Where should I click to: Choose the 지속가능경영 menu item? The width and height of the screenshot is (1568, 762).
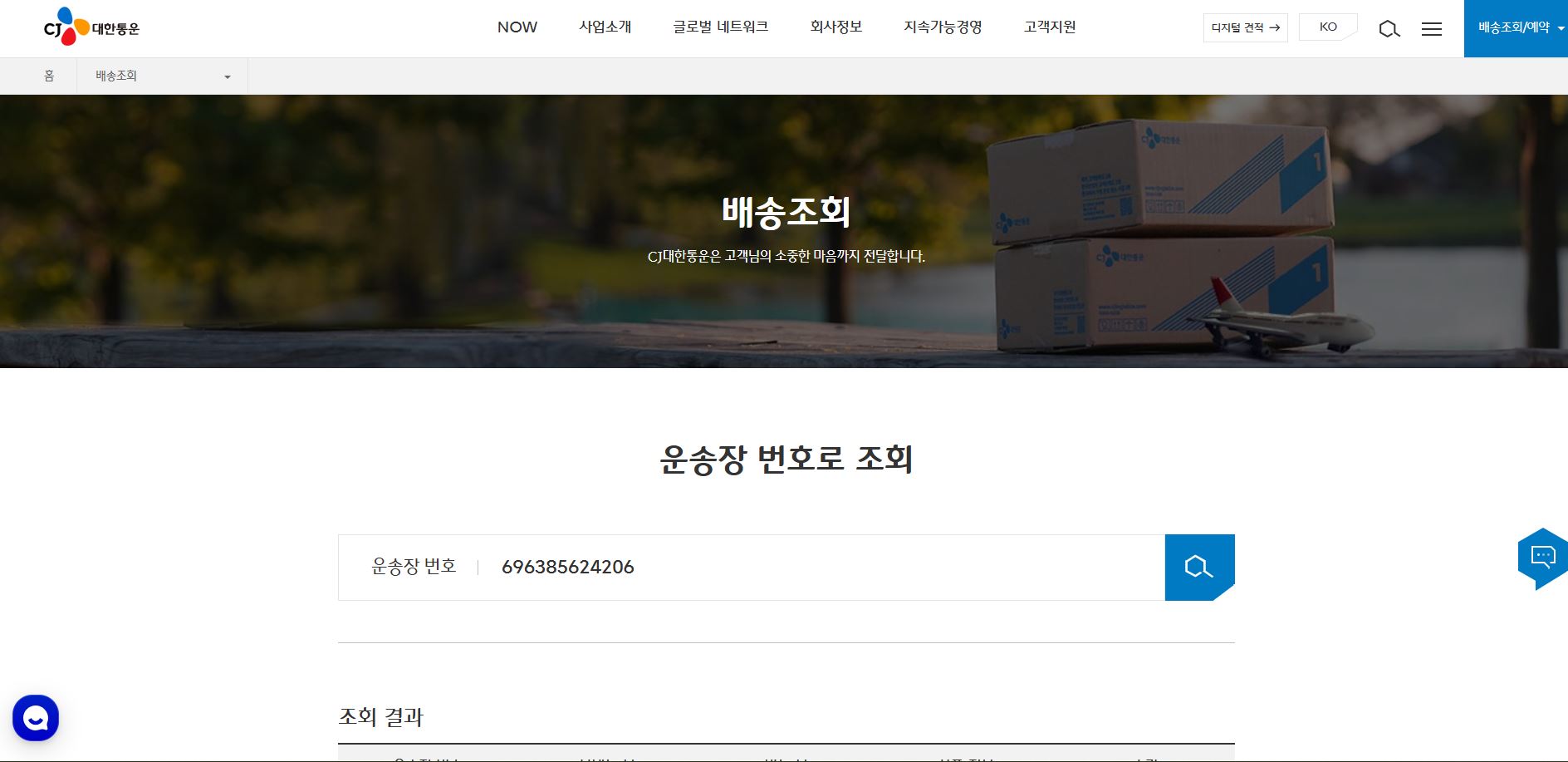[x=943, y=27]
